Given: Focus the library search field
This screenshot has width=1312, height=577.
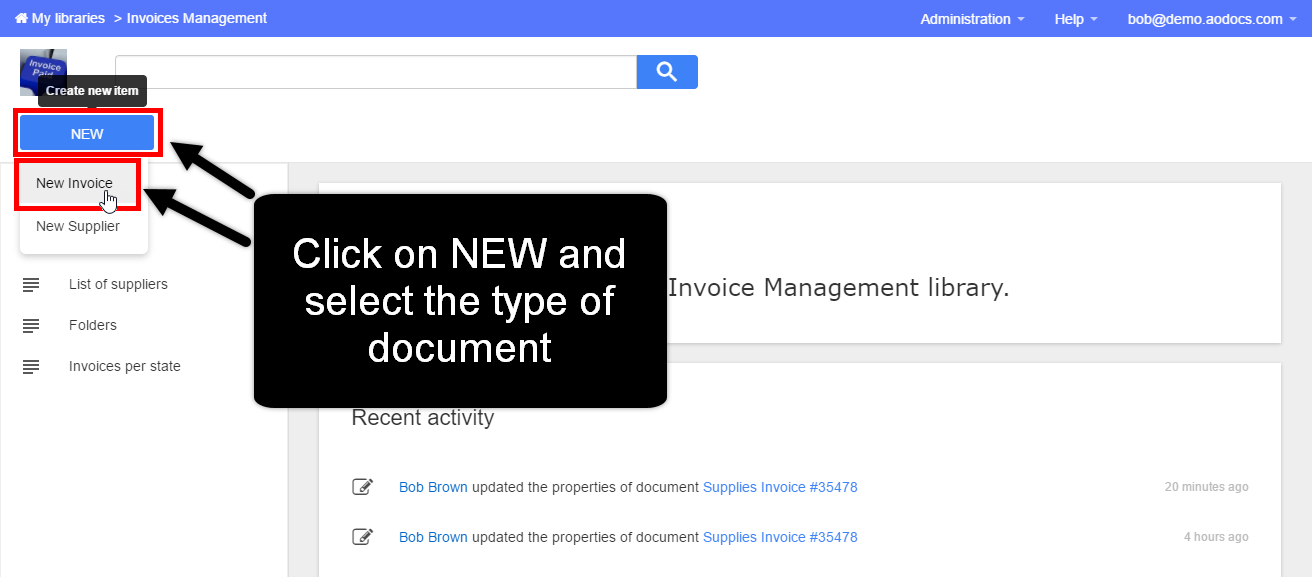Looking at the screenshot, I should pos(376,72).
